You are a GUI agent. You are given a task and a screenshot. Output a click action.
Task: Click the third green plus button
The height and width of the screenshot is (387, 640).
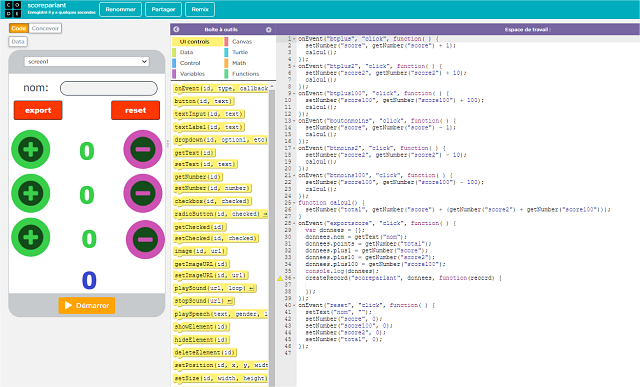tap(31, 237)
